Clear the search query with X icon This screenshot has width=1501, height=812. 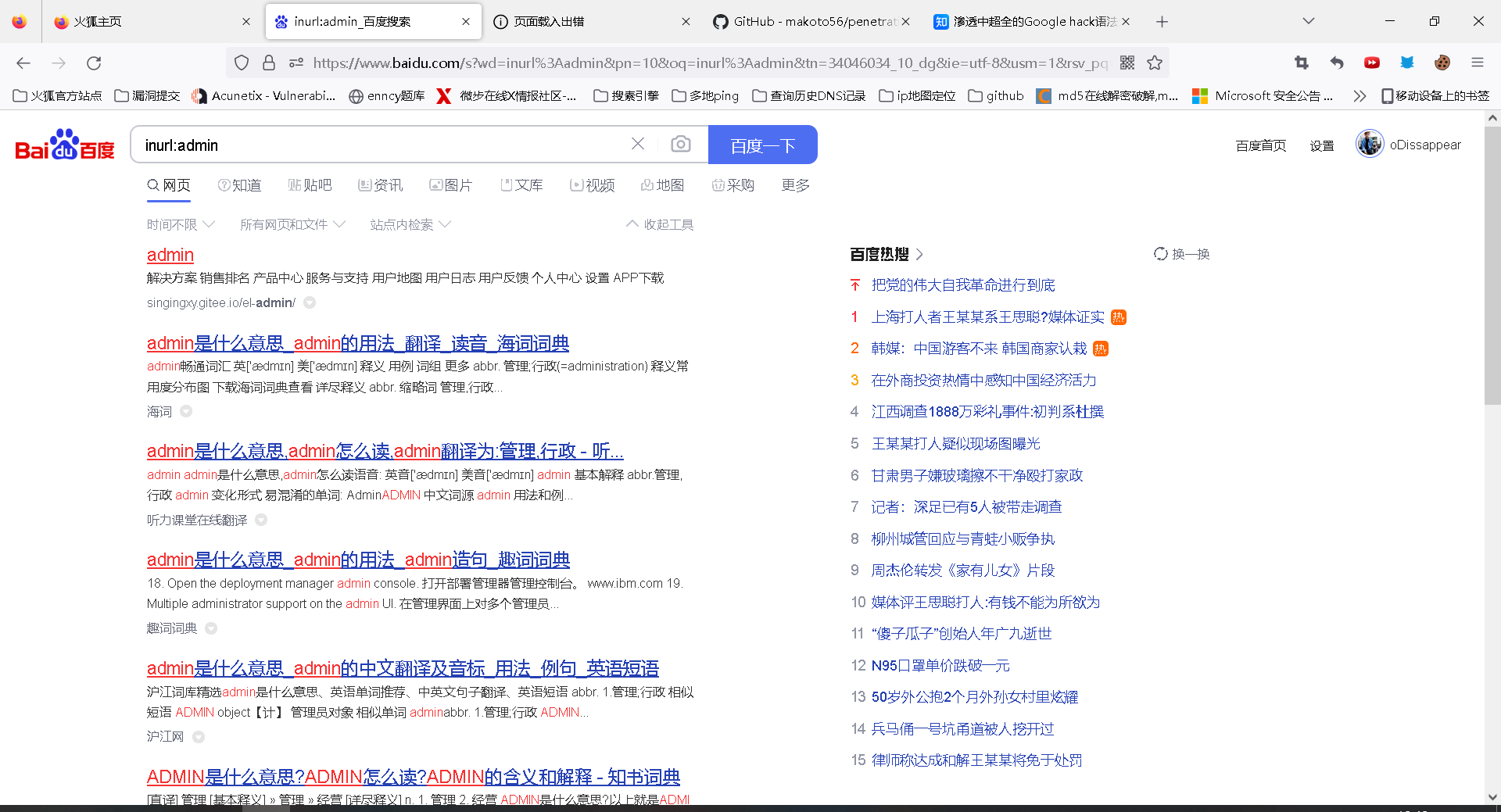638,144
